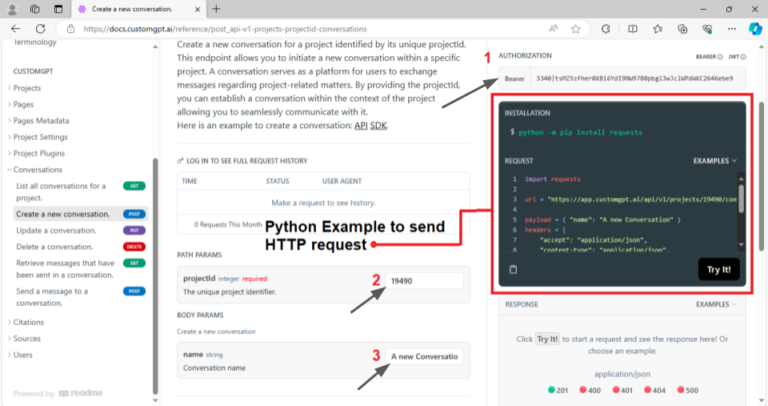Add this page to favorites star

point(576,29)
